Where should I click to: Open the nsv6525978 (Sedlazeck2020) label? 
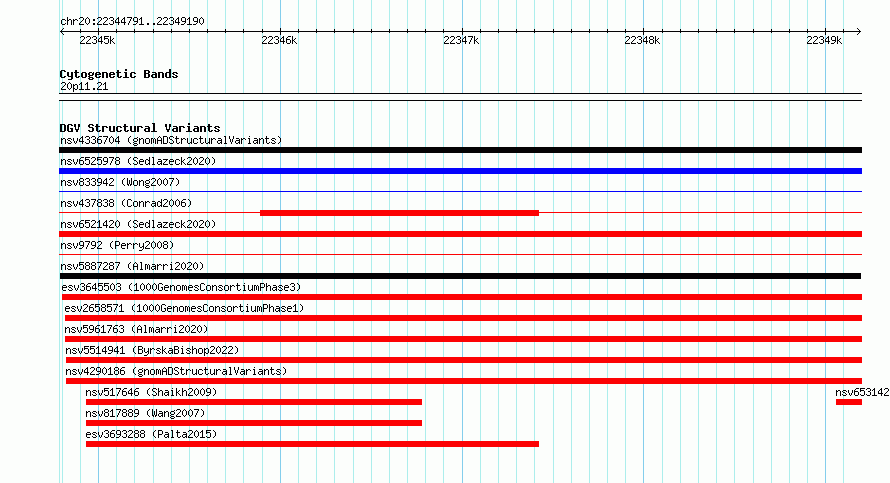coord(138,161)
